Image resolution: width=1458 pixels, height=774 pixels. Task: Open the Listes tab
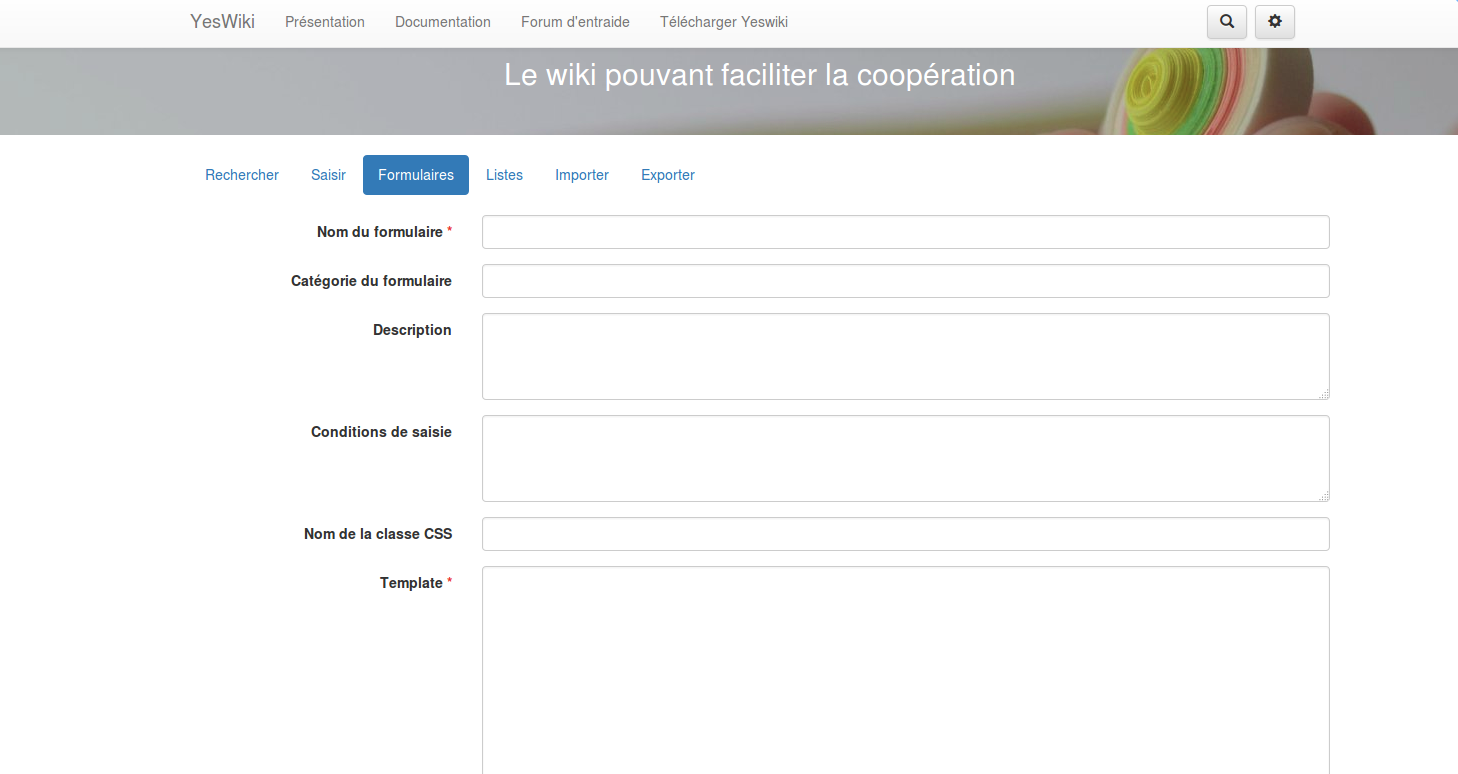click(x=504, y=175)
